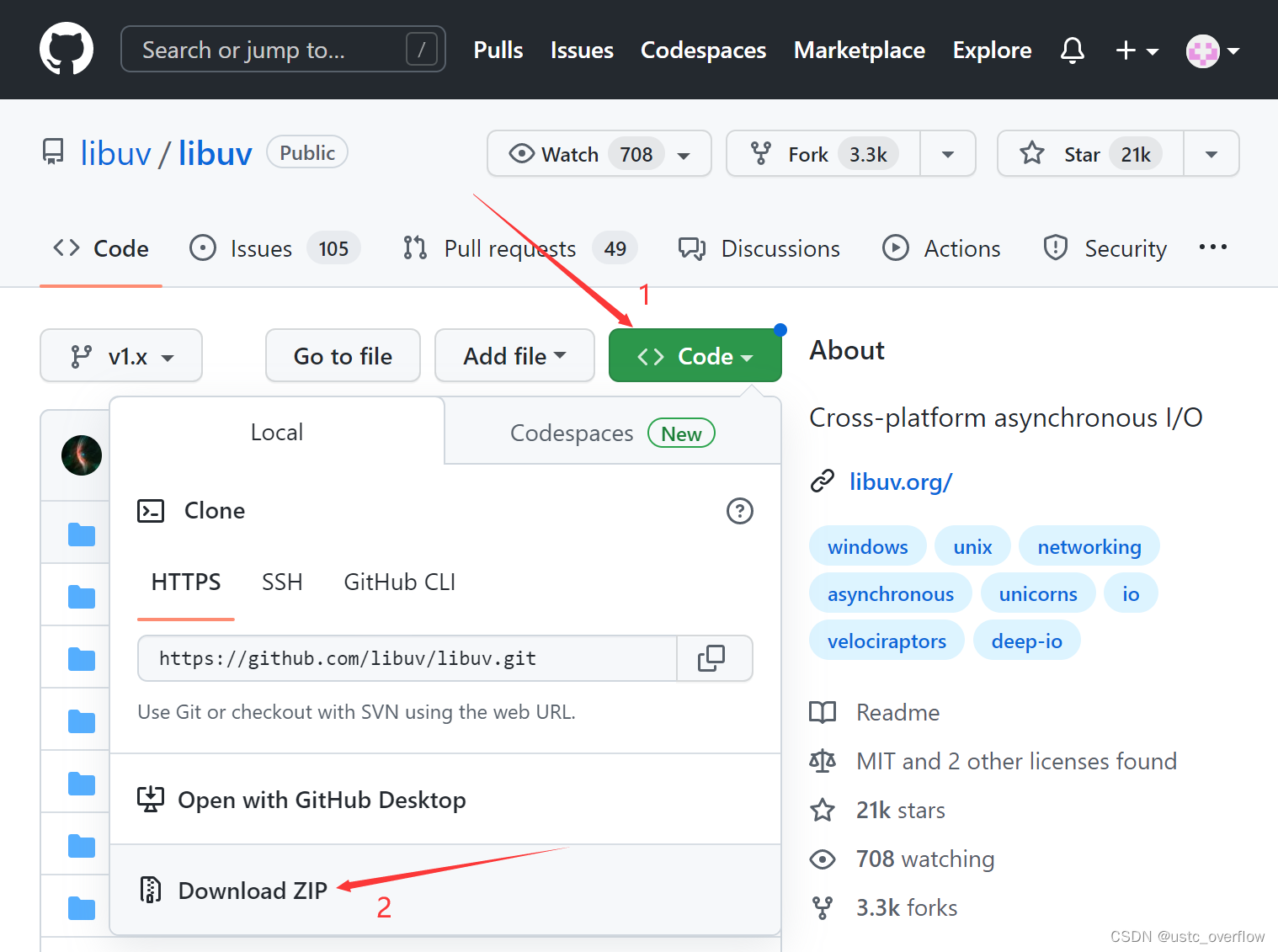1278x952 pixels.
Task: Click the clone URL text field
Action: point(407,658)
